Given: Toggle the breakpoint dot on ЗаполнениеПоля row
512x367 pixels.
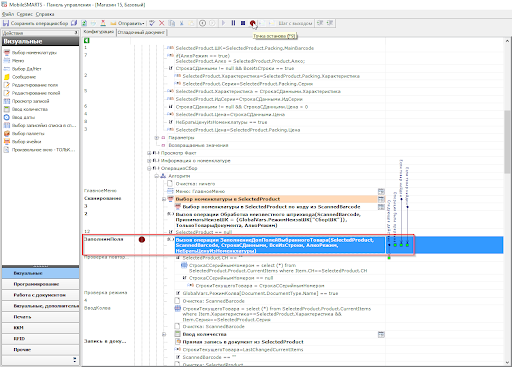Looking at the screenshot, I should point(142,239).
